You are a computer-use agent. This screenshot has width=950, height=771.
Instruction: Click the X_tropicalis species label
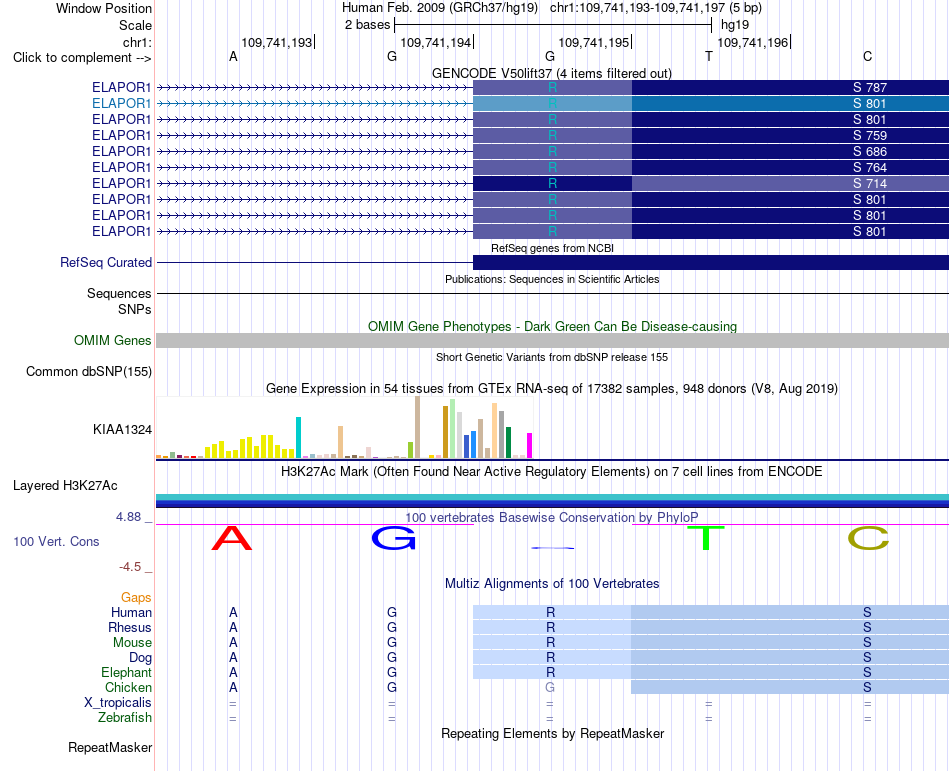[x=118, y=703]
